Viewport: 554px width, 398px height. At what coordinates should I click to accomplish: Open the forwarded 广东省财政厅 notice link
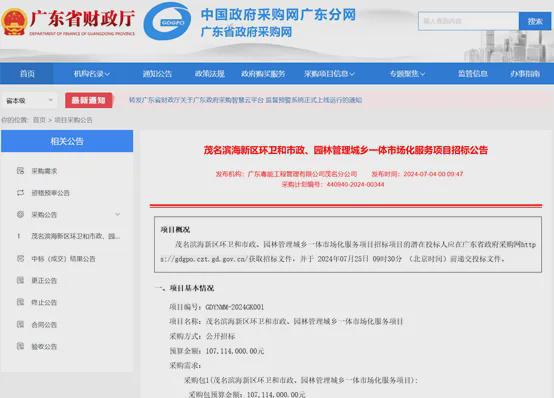(245, 100)
